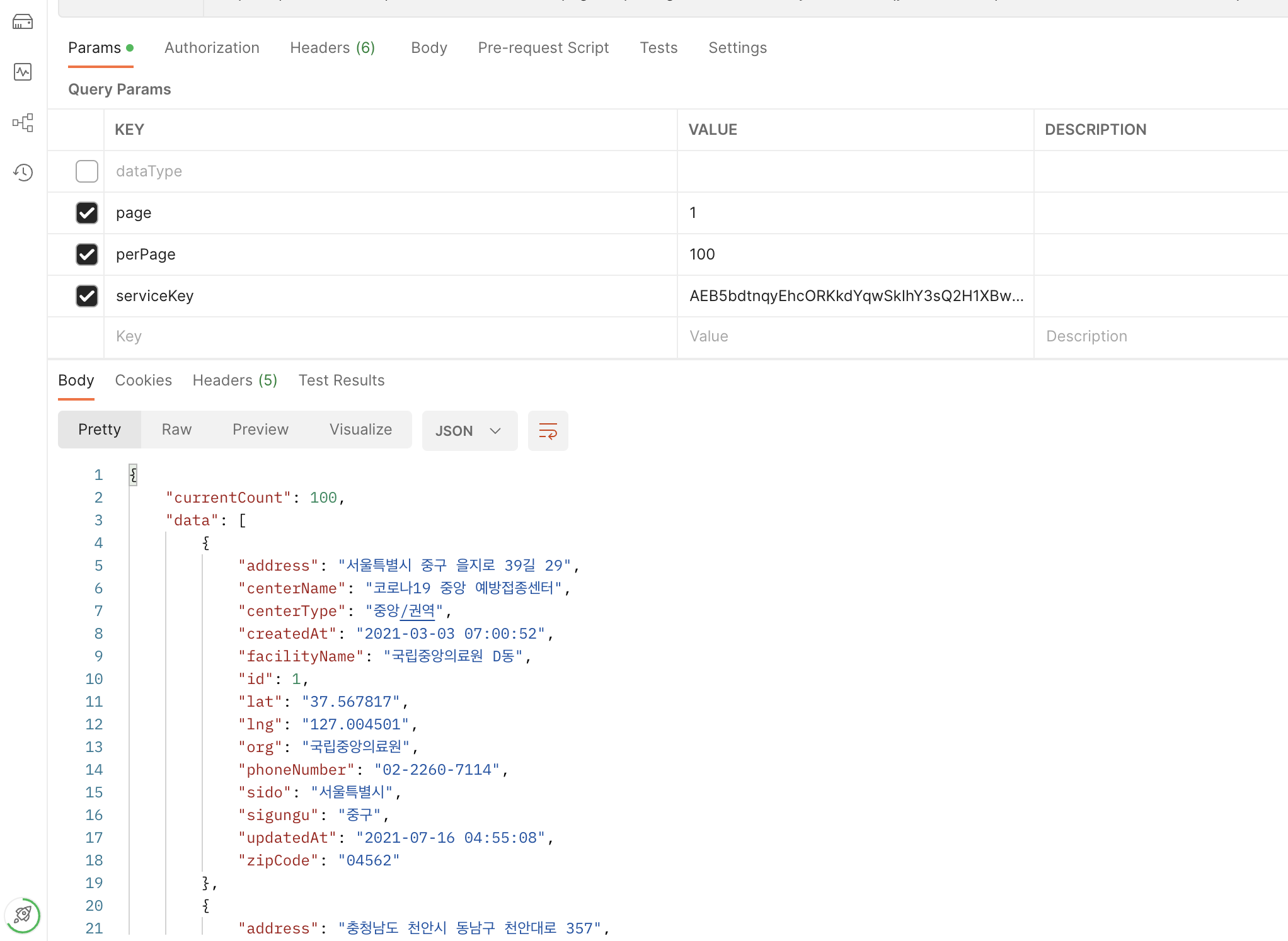The width and height of the screenshot is (1288, 941).
Task: Switch response view to Raw
Action: (x=176, y=430)
